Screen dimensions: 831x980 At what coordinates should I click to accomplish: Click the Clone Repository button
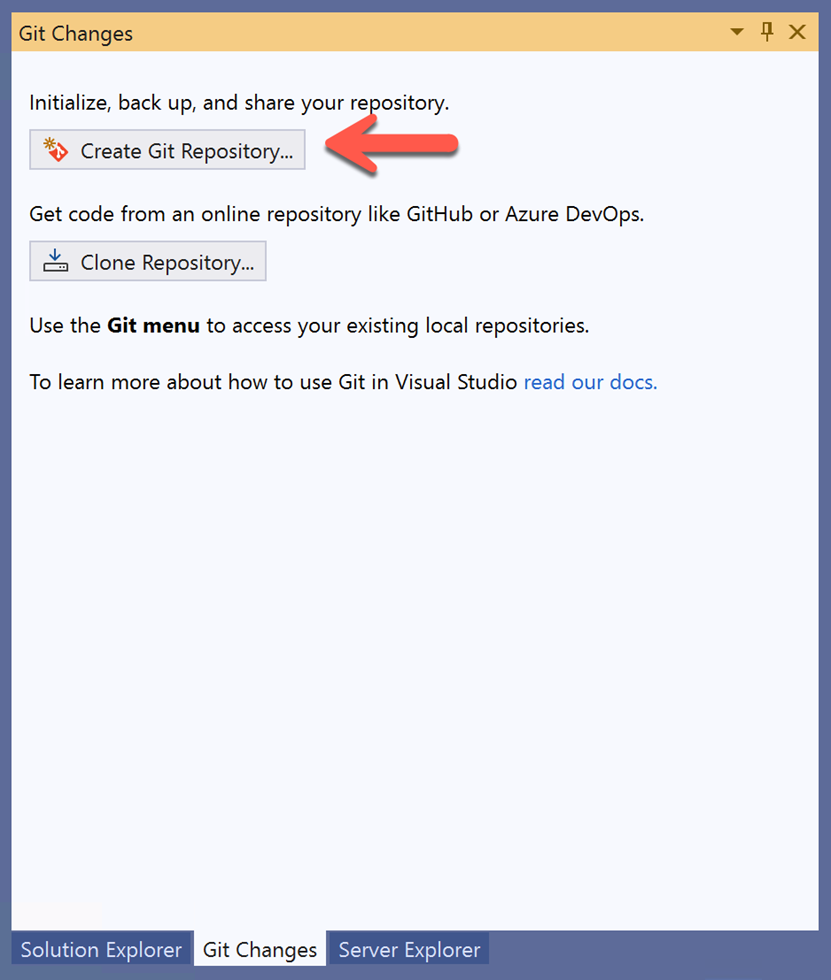point(147,261)
